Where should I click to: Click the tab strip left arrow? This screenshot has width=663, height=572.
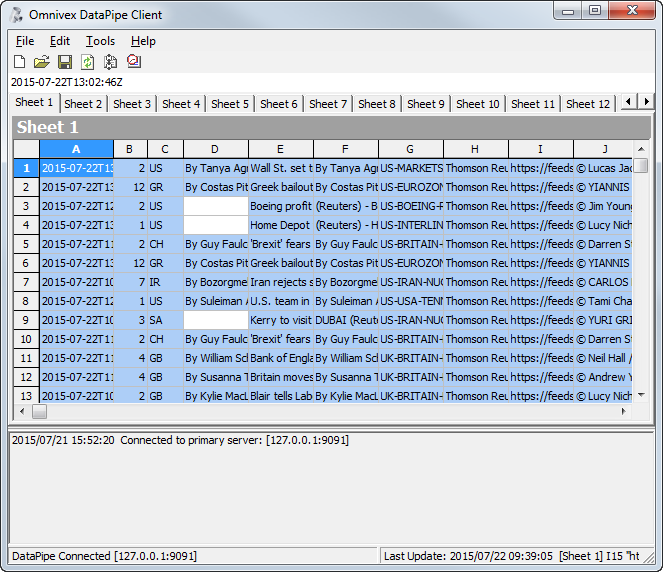tap(629, 102)
